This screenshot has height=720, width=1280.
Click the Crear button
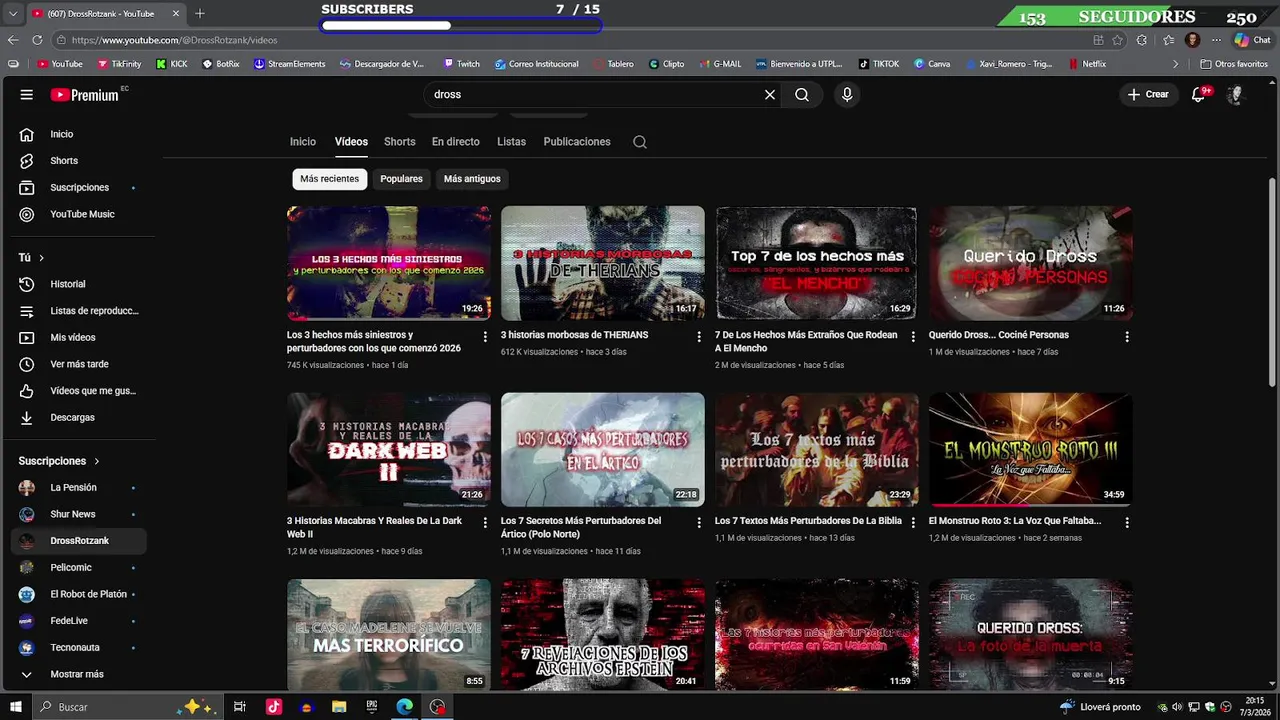(1148, 94)
